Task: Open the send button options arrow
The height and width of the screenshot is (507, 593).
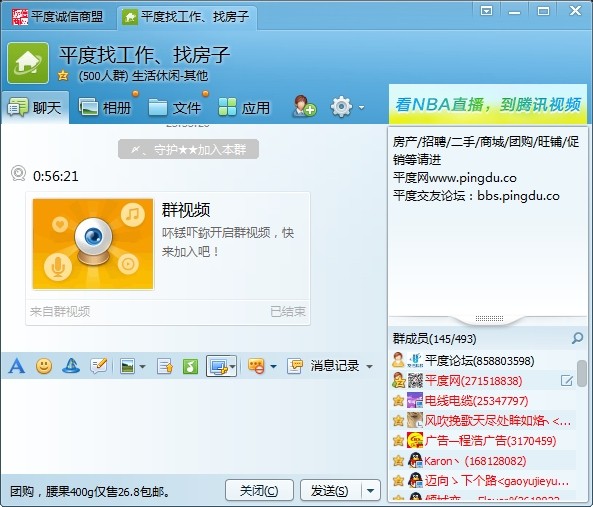Action: tap(371, 491)
